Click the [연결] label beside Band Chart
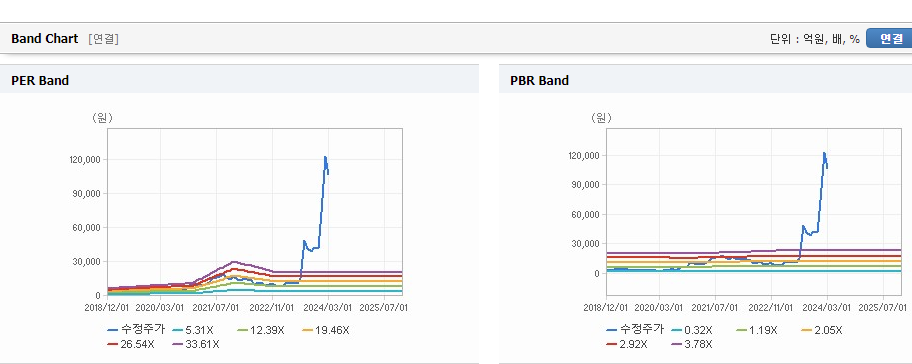 (x=104, y=39)
